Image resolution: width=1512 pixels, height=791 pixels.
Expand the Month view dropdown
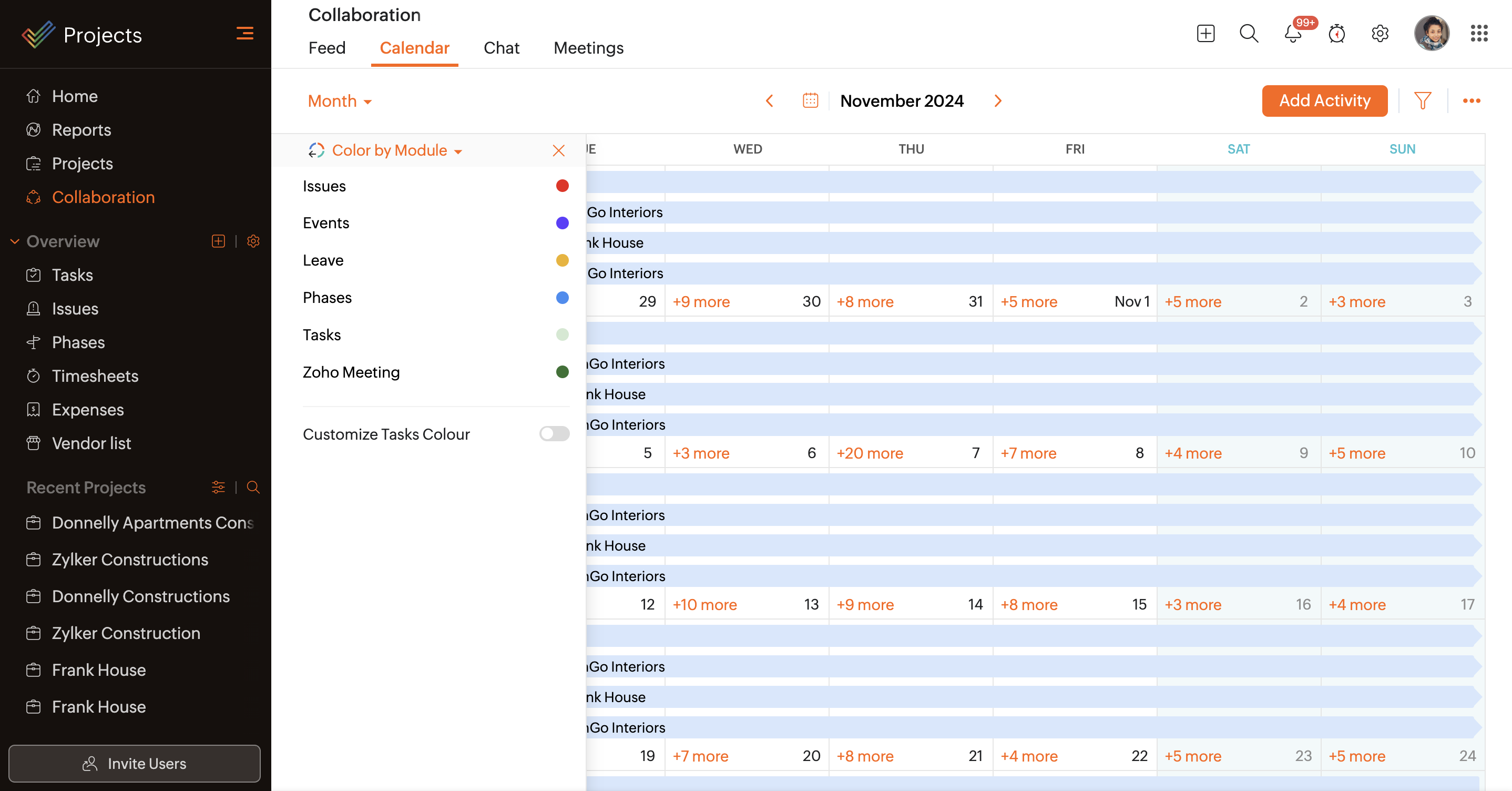pyautogui.click(x=339, y=101)
